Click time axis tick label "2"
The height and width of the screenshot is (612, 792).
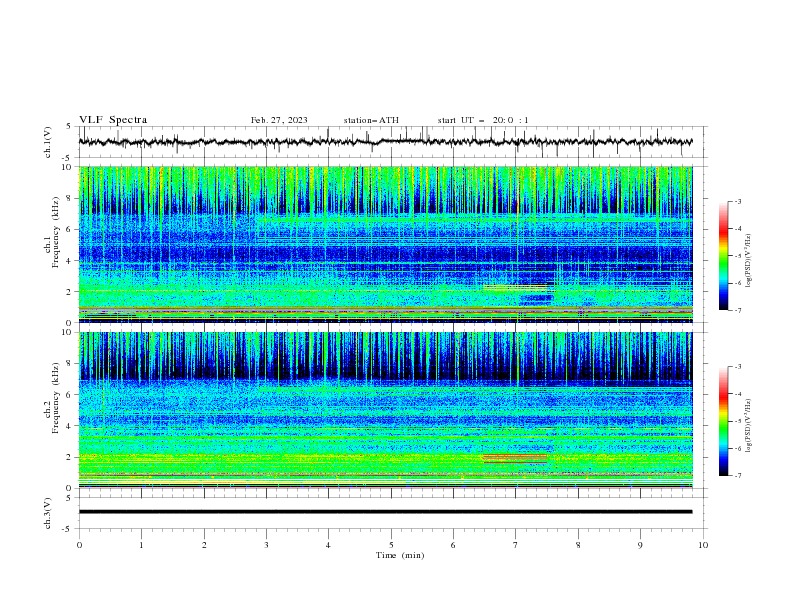coord(204,545)
